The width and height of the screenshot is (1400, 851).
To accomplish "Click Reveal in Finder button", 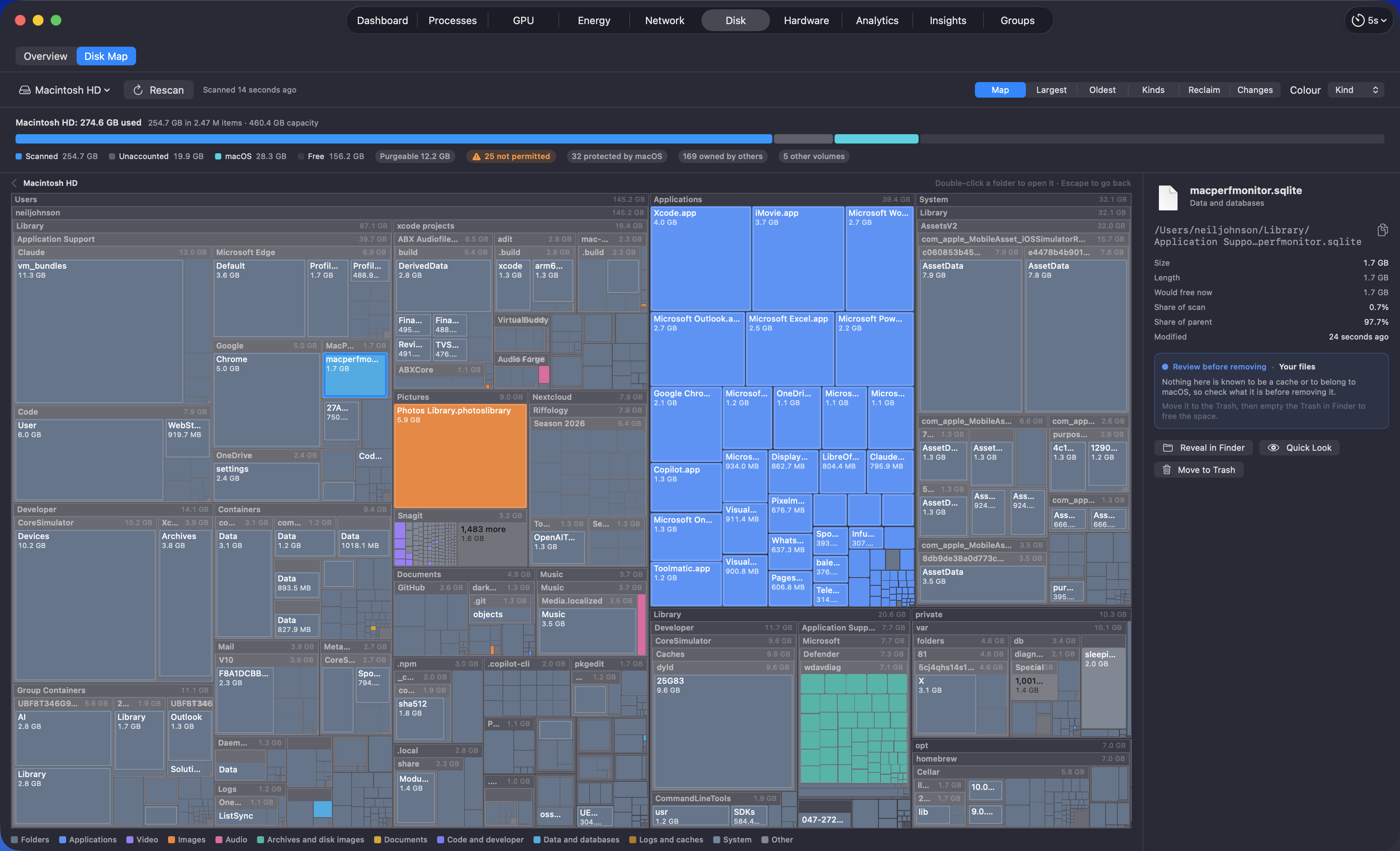I will tap(1204, 448).
